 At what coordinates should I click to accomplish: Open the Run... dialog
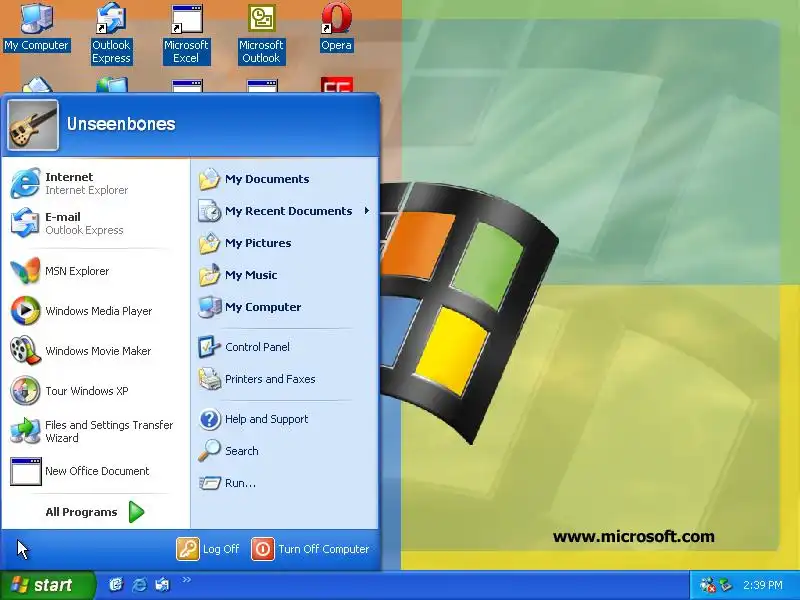[x=284, y=483]
